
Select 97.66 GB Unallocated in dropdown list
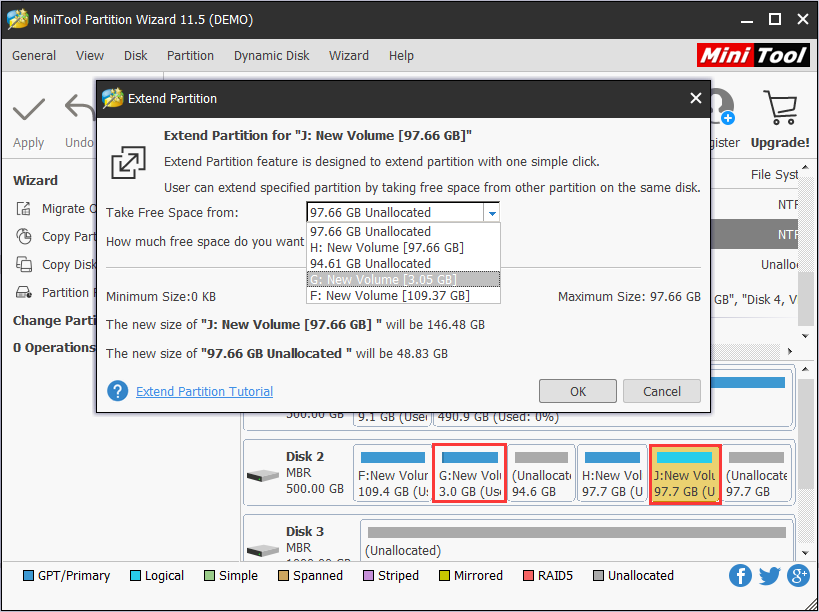click(403, 231)
